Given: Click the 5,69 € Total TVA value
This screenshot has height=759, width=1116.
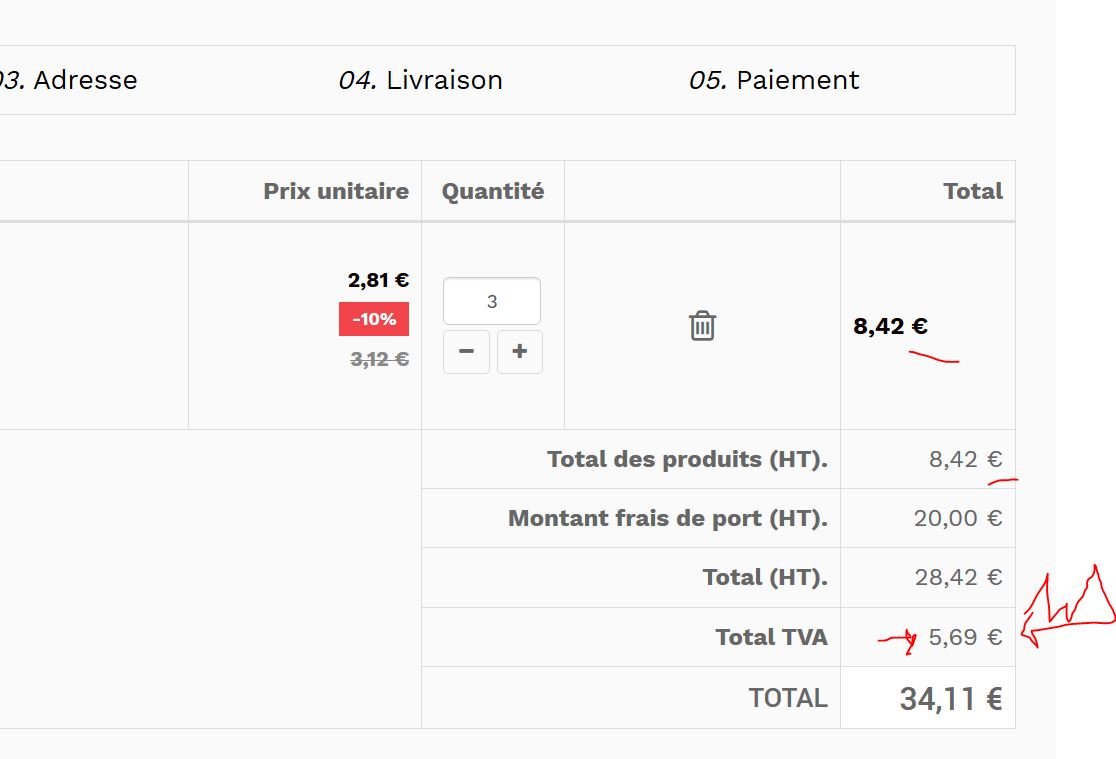Looking at the screenshot, I should click(964, 637).
